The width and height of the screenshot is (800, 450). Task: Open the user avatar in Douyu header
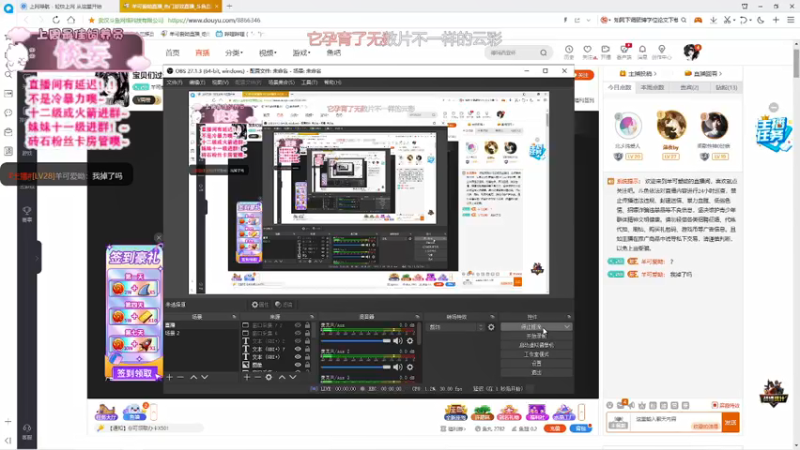pyautogui.click(x=691, y=52)
